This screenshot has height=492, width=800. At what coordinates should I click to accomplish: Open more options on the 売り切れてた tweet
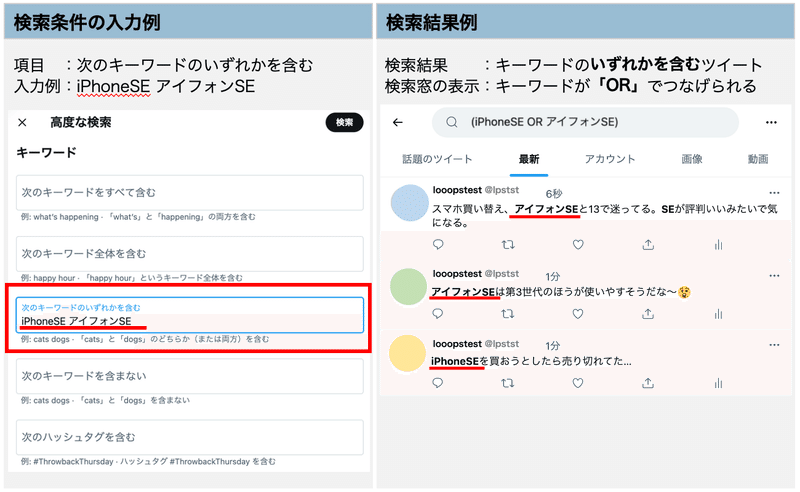pos(774,345)
